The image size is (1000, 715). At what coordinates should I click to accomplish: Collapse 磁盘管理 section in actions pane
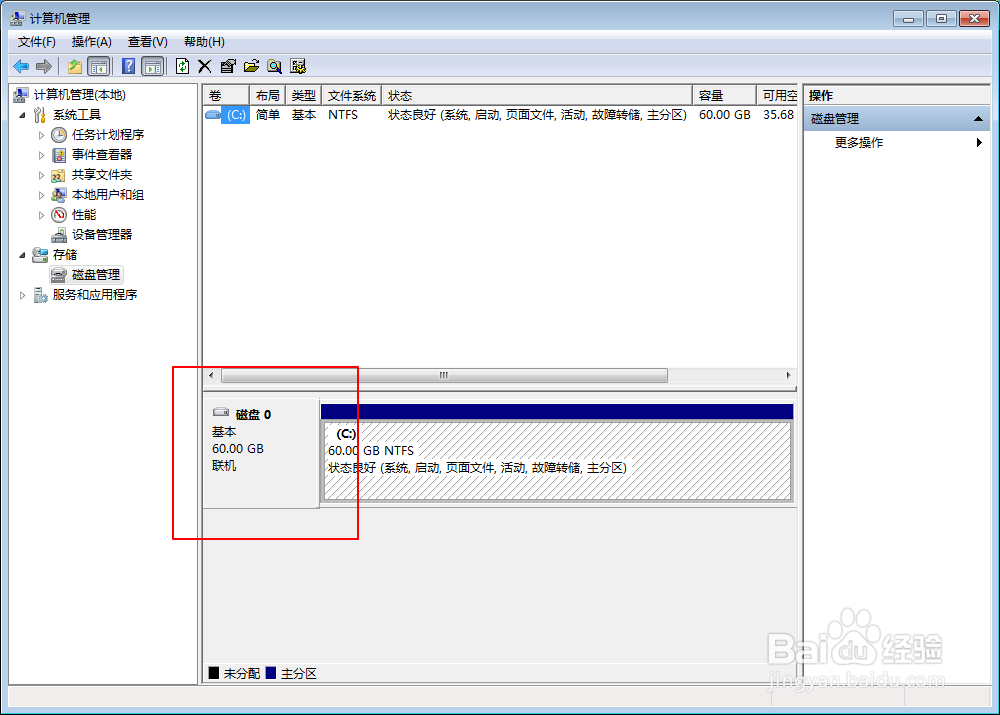(978, 119)
